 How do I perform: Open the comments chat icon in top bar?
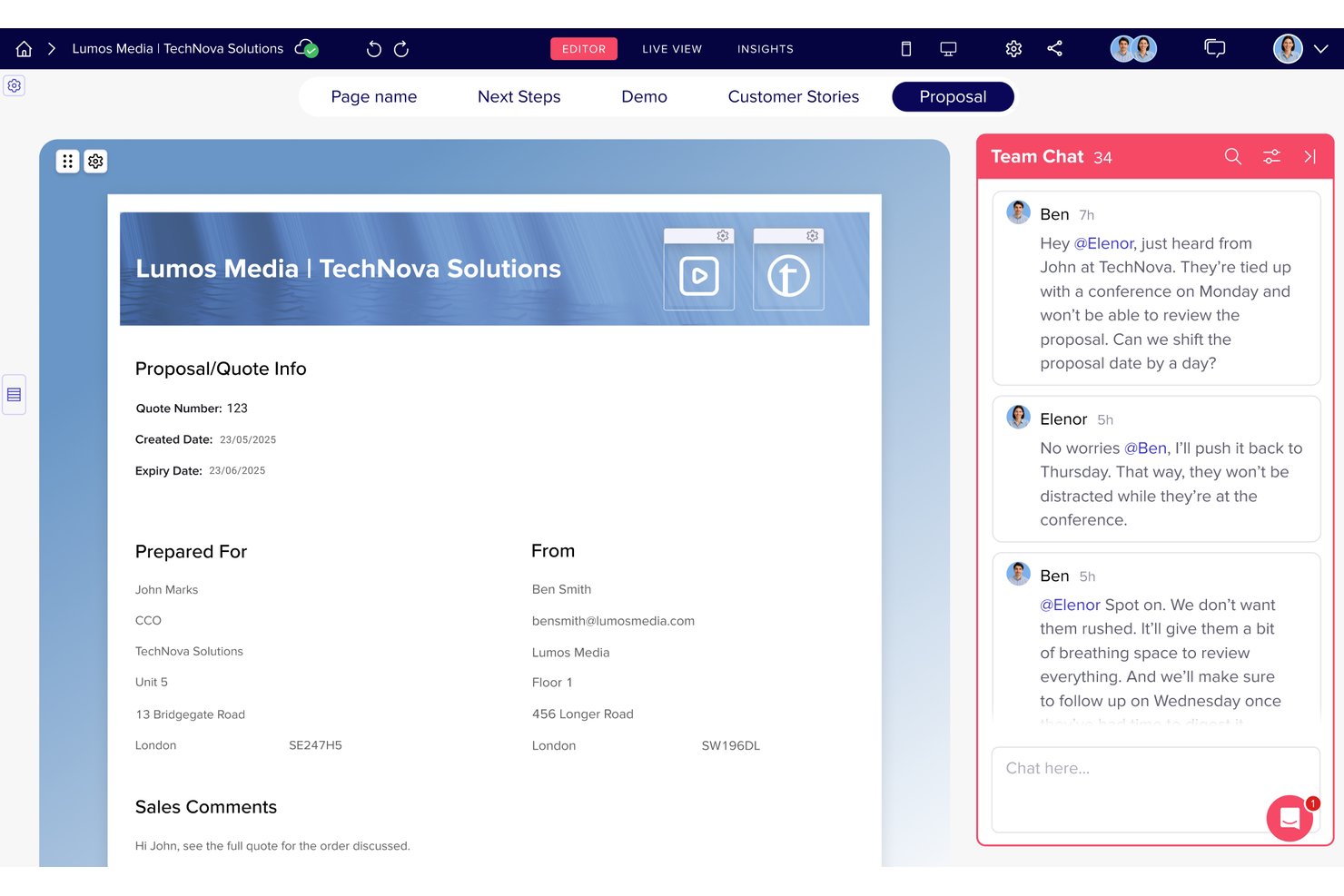click(1214, 48)
